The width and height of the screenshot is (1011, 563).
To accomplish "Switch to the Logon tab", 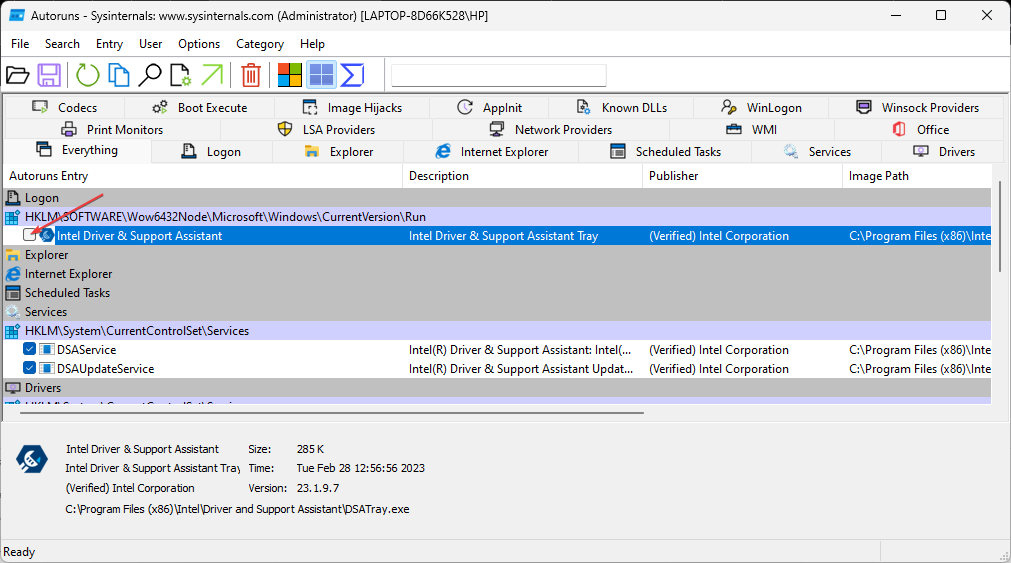I will 211,152.
